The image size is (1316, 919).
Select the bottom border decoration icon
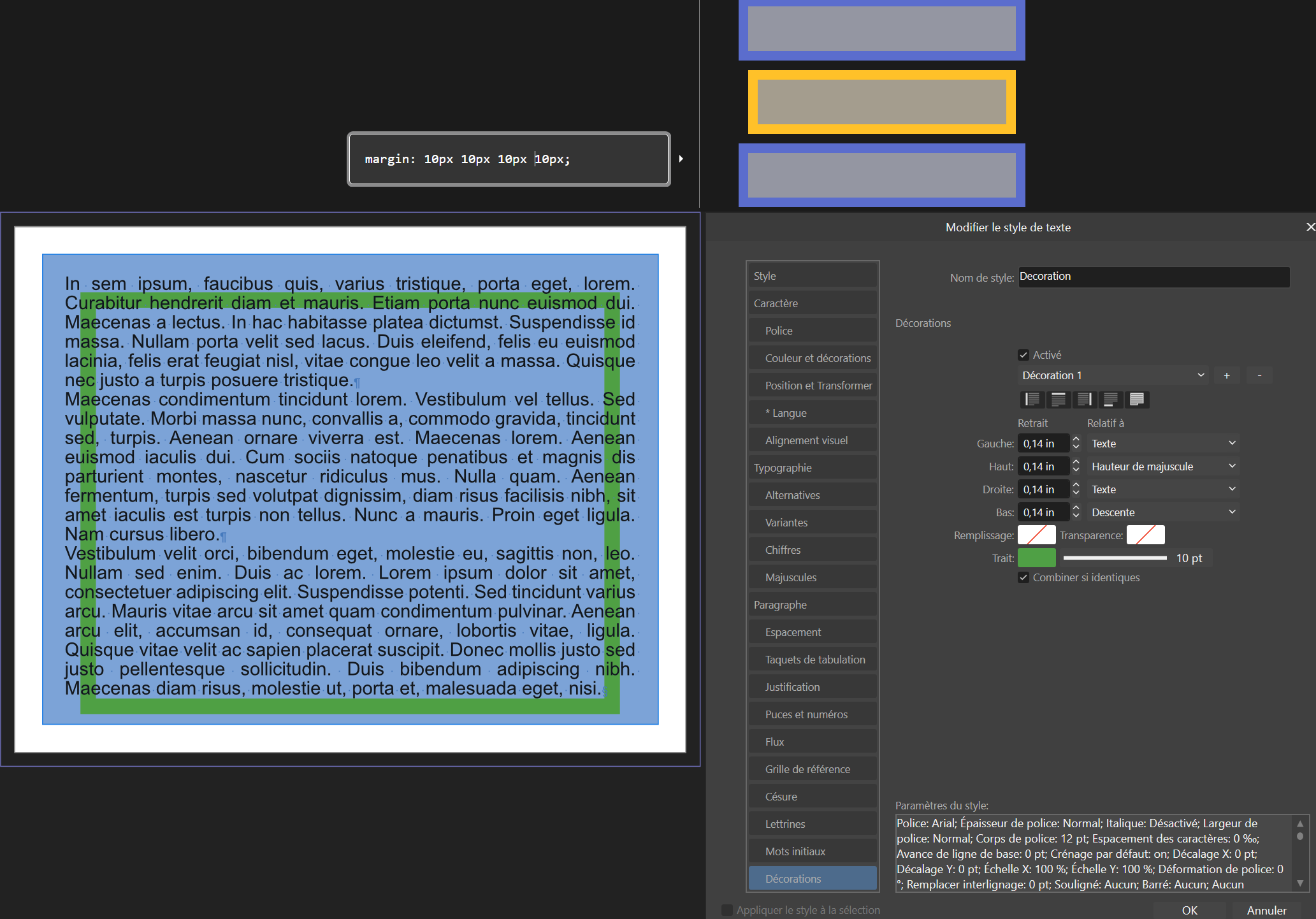pos(1111,400)
